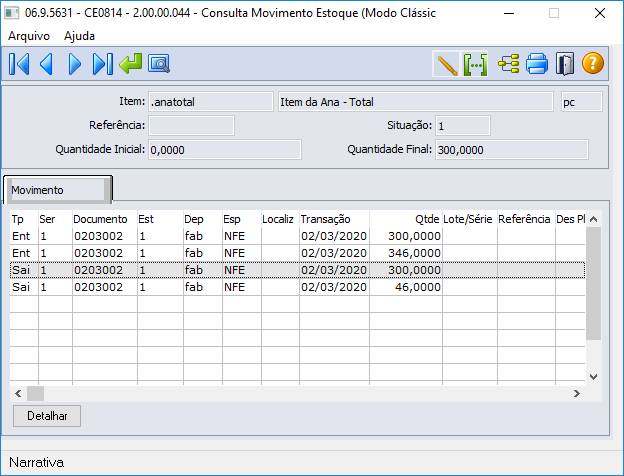Click the Quantidade Inicial field
Viewport: 624px width, 476px height.
(225, 150)
